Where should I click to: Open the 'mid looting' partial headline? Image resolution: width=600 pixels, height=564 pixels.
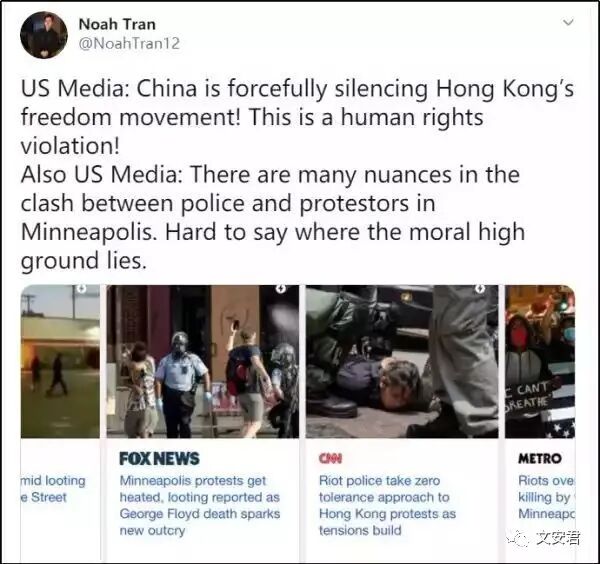53,489
